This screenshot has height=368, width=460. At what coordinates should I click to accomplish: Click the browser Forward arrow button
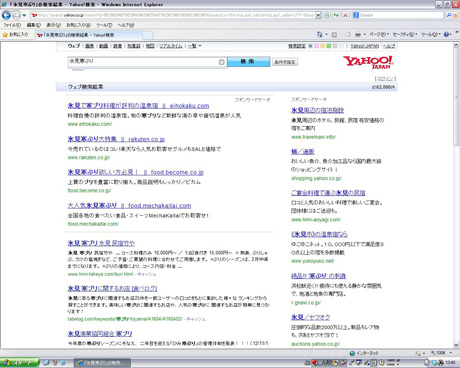coord(16,15)
